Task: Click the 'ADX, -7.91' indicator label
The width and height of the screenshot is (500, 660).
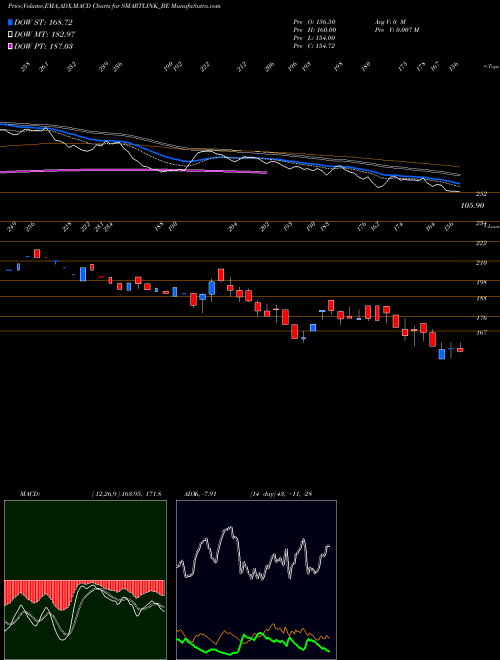Action: point(200,494)
